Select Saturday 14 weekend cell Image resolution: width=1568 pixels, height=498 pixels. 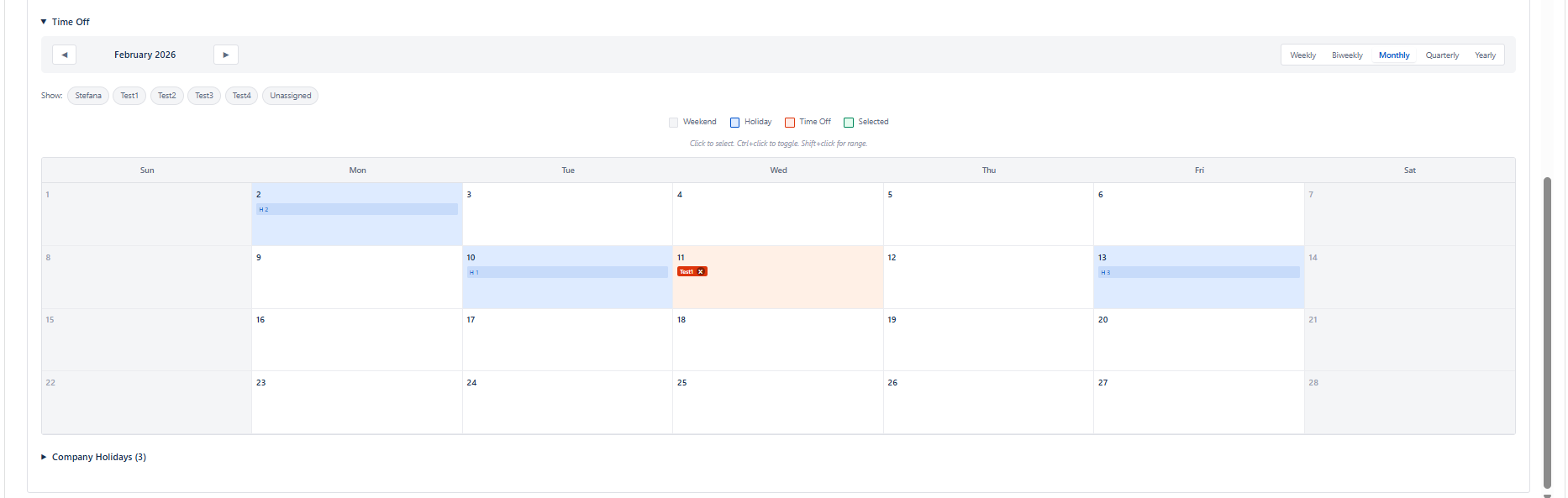click(1410, 277)
